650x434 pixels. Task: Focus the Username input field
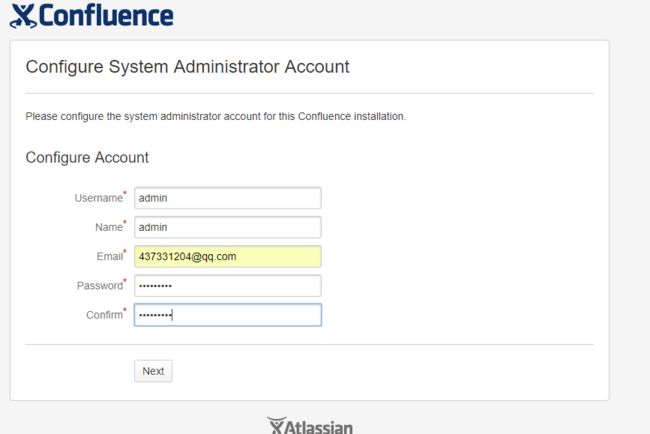point(228,198)
